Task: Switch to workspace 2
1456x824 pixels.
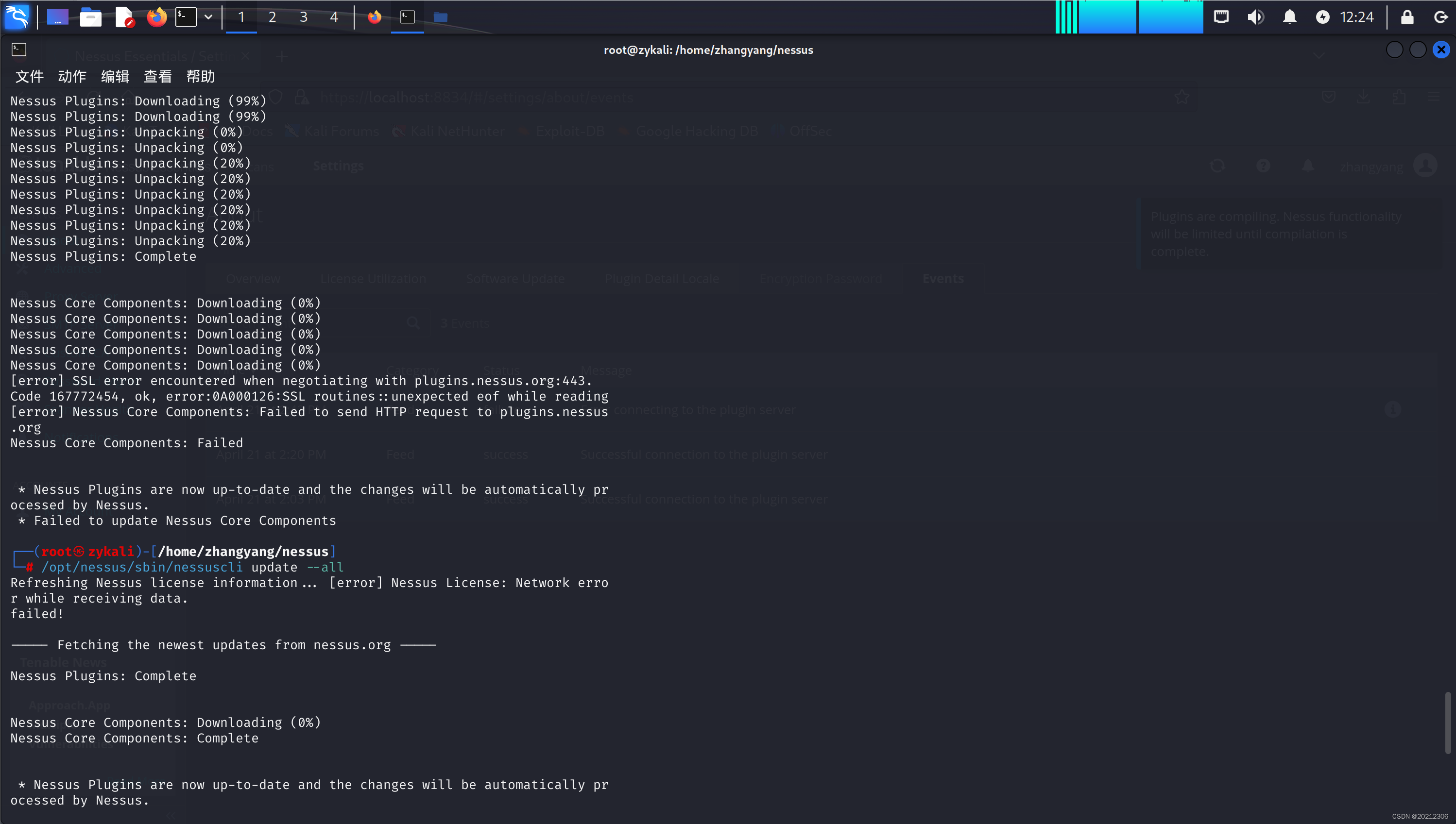Action: [x=272, y=17]
